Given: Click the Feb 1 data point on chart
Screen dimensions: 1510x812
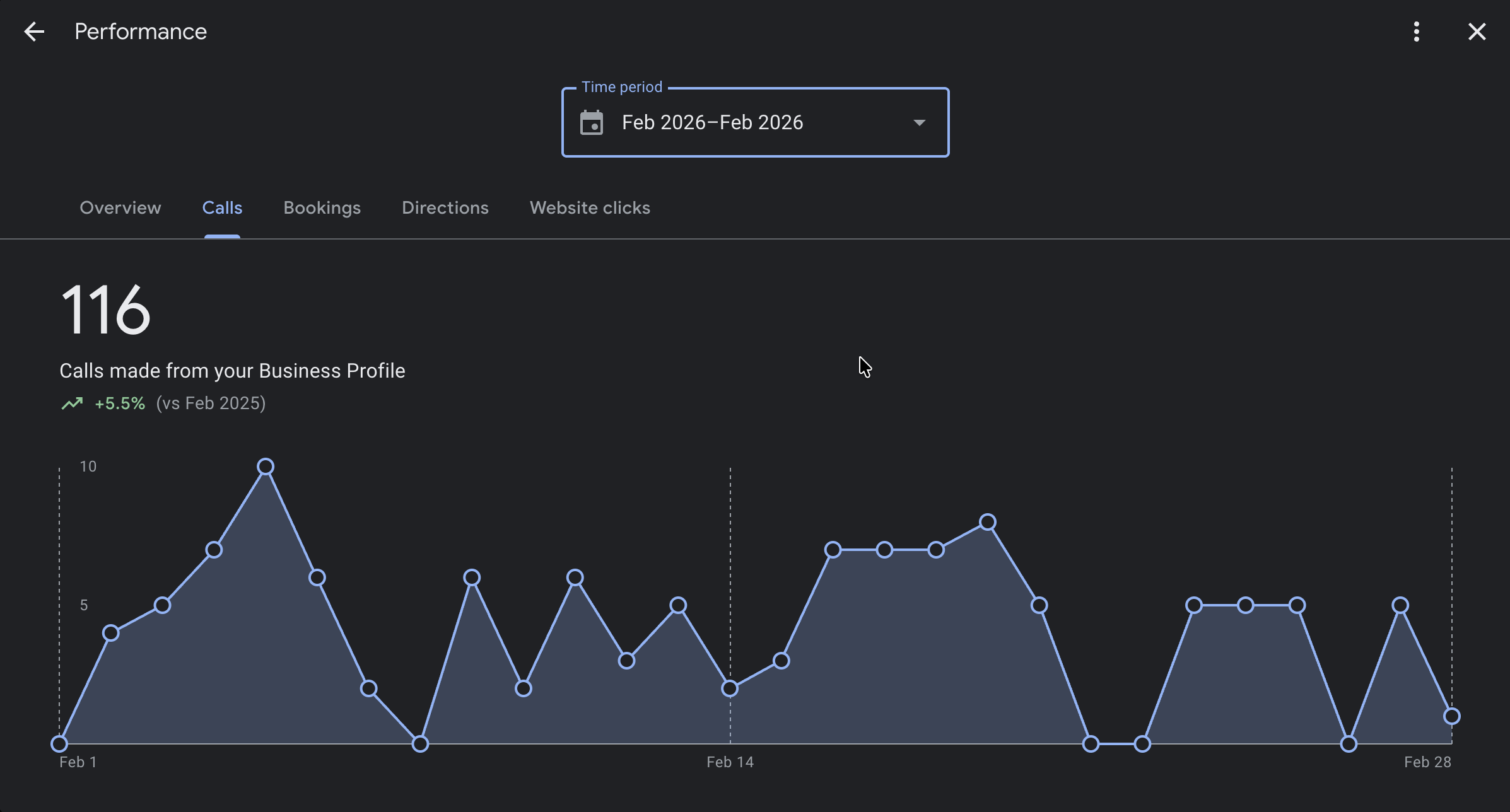Looking at the screenshot, I should 59,744.
